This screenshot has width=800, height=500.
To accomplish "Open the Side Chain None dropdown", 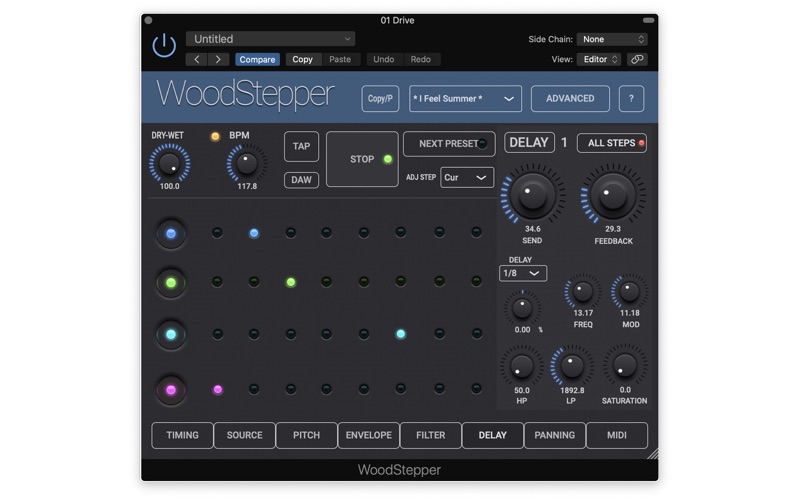I will coord(612,39).
